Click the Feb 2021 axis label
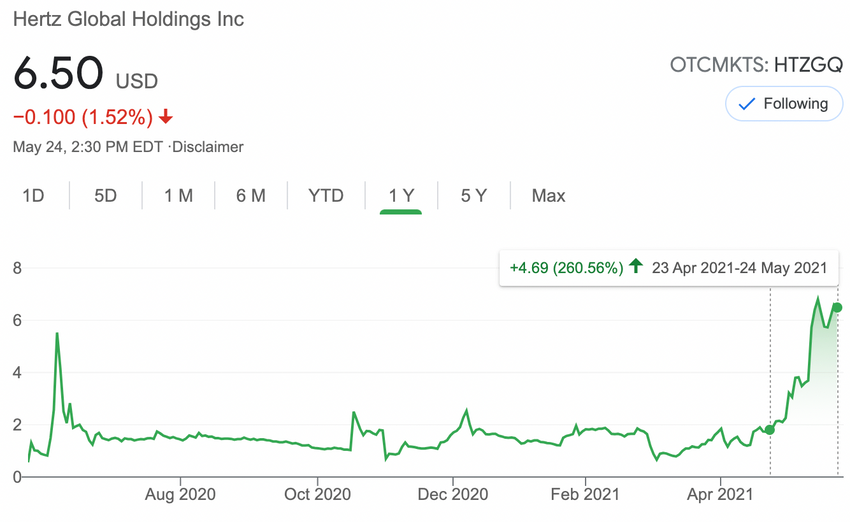850x522 pixels. pos(585,494)
